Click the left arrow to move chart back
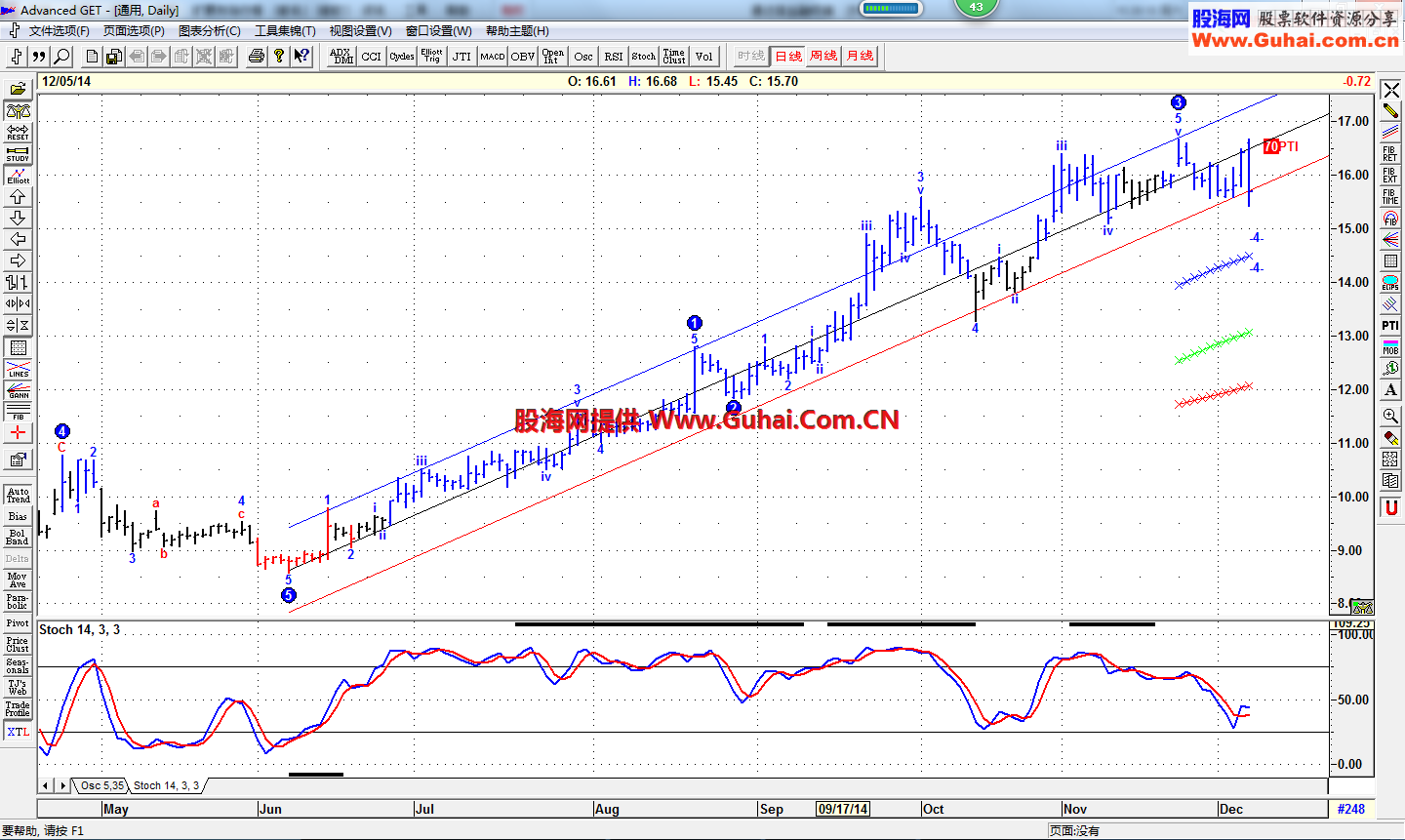This screenshot has height=840, width=1405. point(18,239)
